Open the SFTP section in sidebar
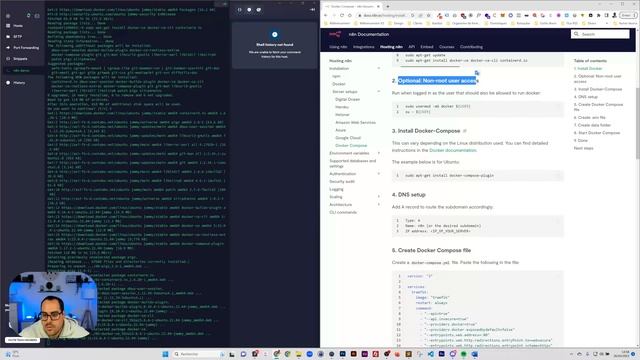Screen dimensions: 640x360 coord(18,37)
